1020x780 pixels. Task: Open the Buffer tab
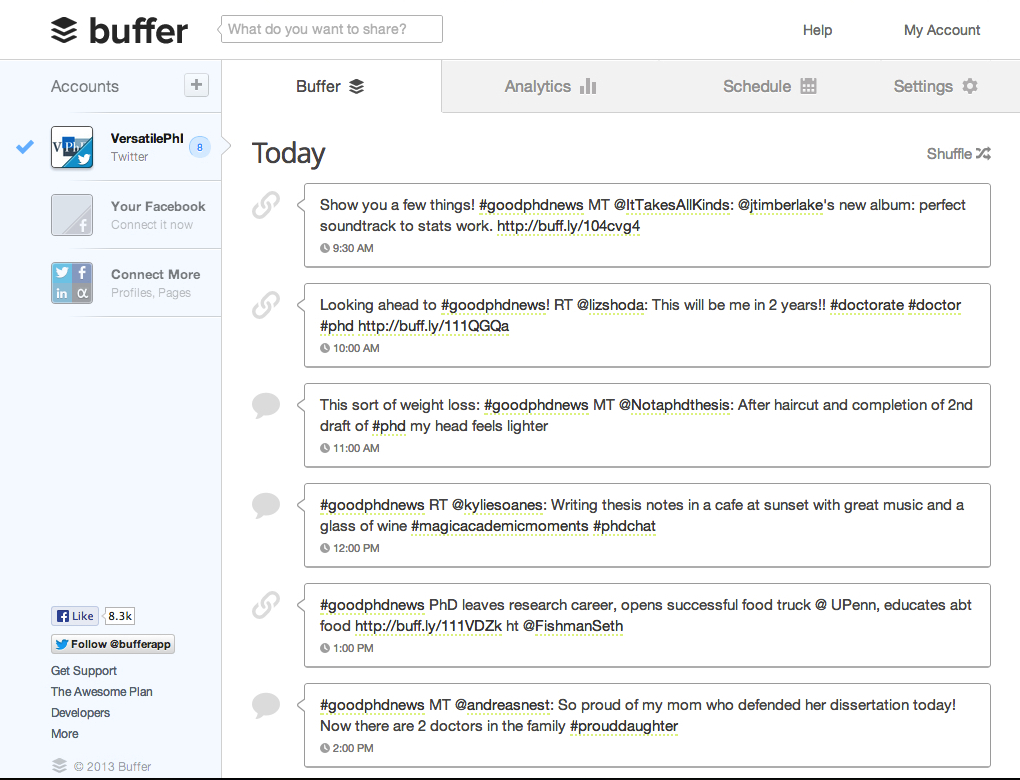(x=330, y=86)
